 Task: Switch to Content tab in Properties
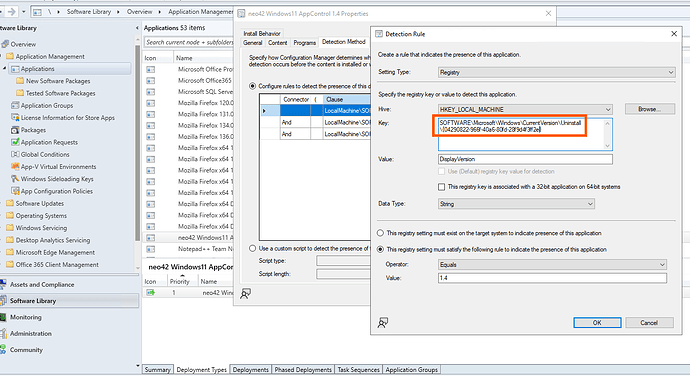278,43
